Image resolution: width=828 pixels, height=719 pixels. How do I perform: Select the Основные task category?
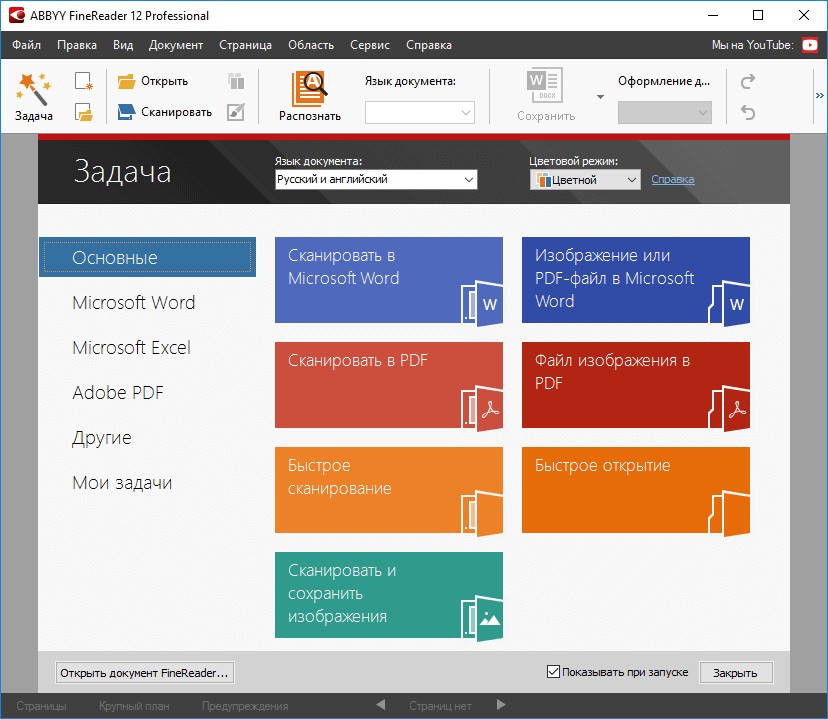tap(147, 257)
